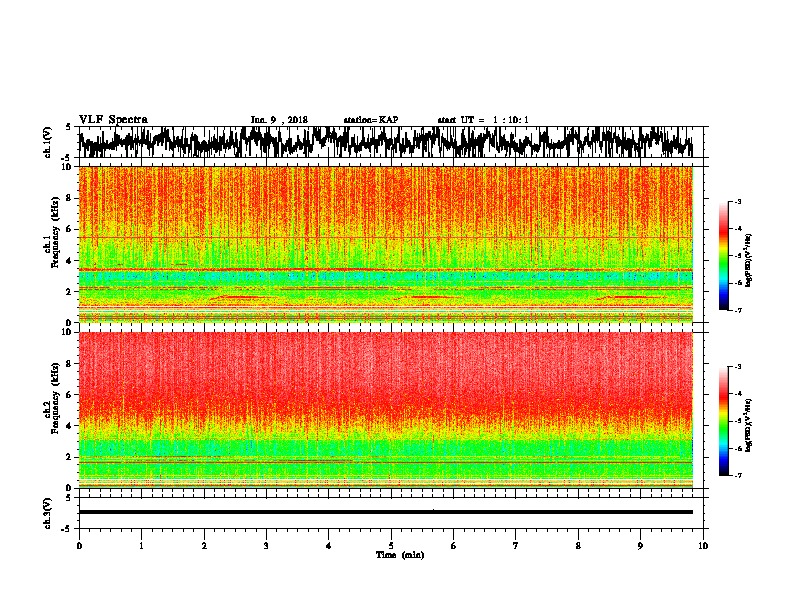The width and height of the screenshot is (792, 612).
Task: Click the "8" frequency tick of ch.2 spectrogram
Action: point(71,364)
